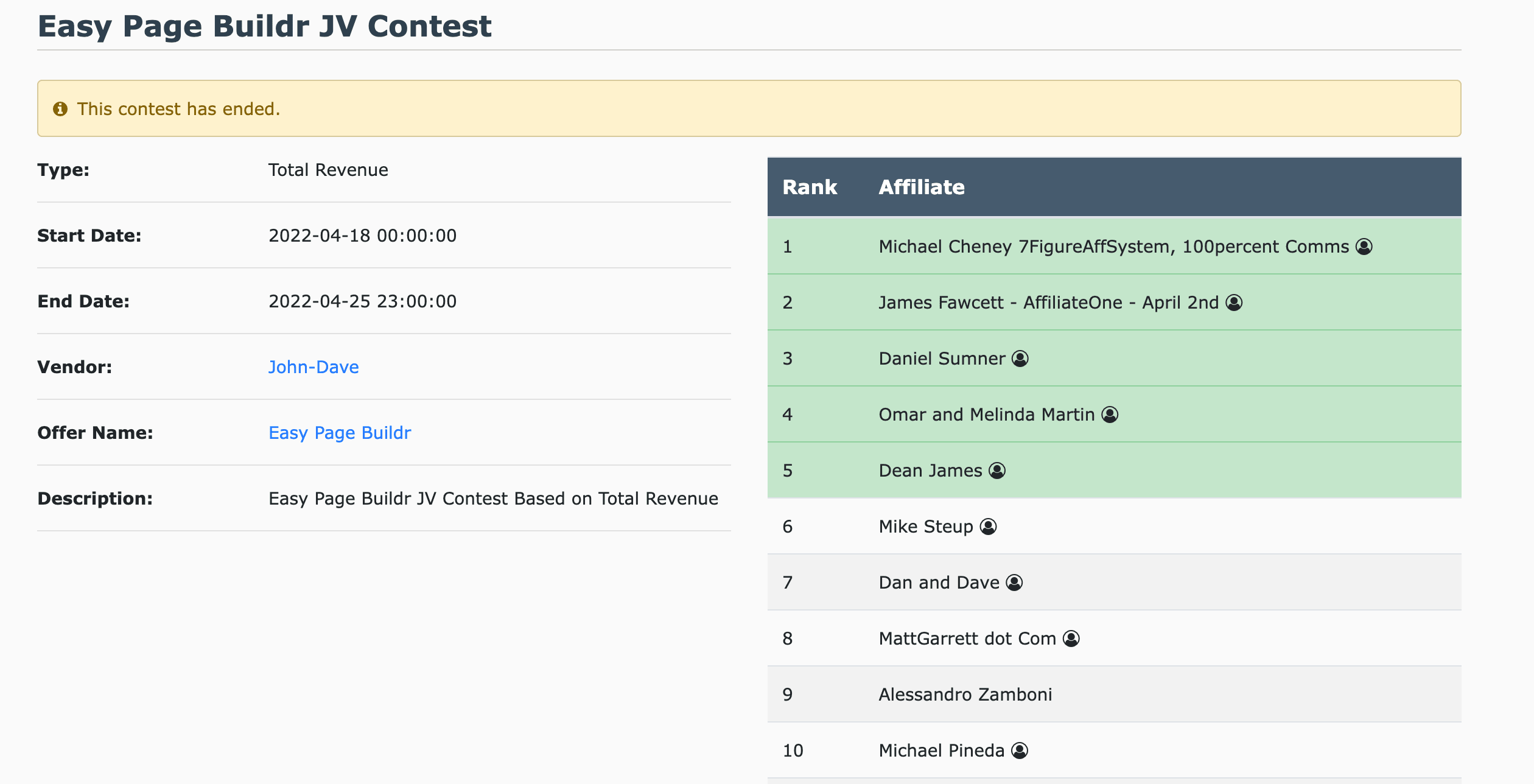This screenshot has height=784, width=1534.
Task: Open the profile icon for Omar and Melinda Martin
Action: pos(1110,415)
